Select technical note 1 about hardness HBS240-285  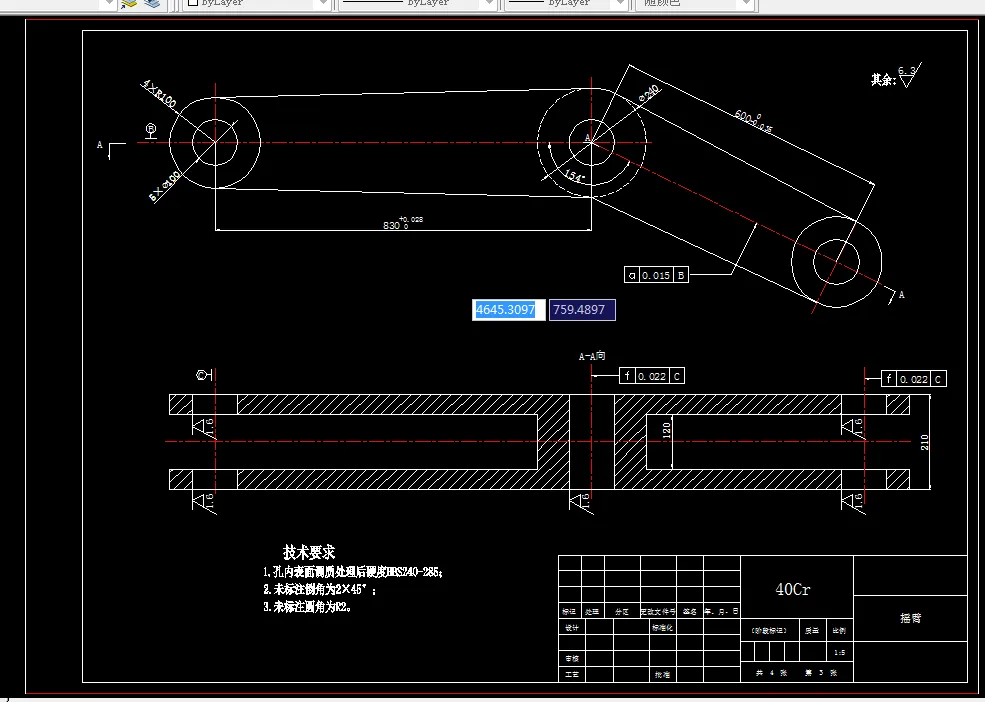coord(353,573)
